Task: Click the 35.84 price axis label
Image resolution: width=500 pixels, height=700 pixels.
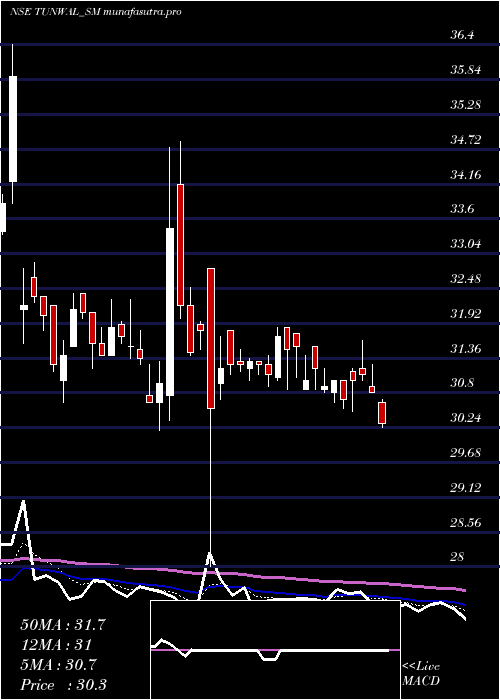Action: tap(466, 70)
